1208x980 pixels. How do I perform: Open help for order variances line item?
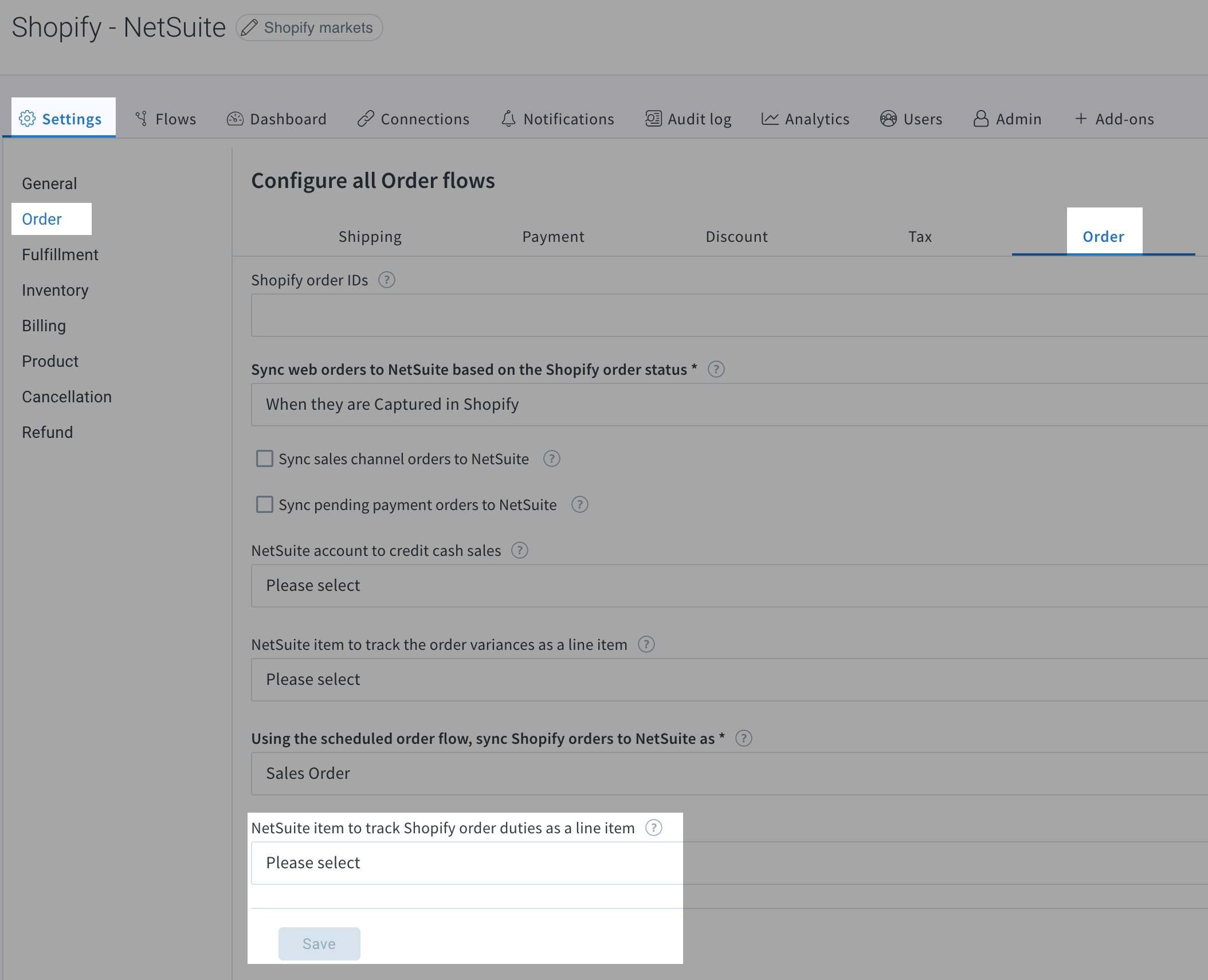tap(646, 644)
